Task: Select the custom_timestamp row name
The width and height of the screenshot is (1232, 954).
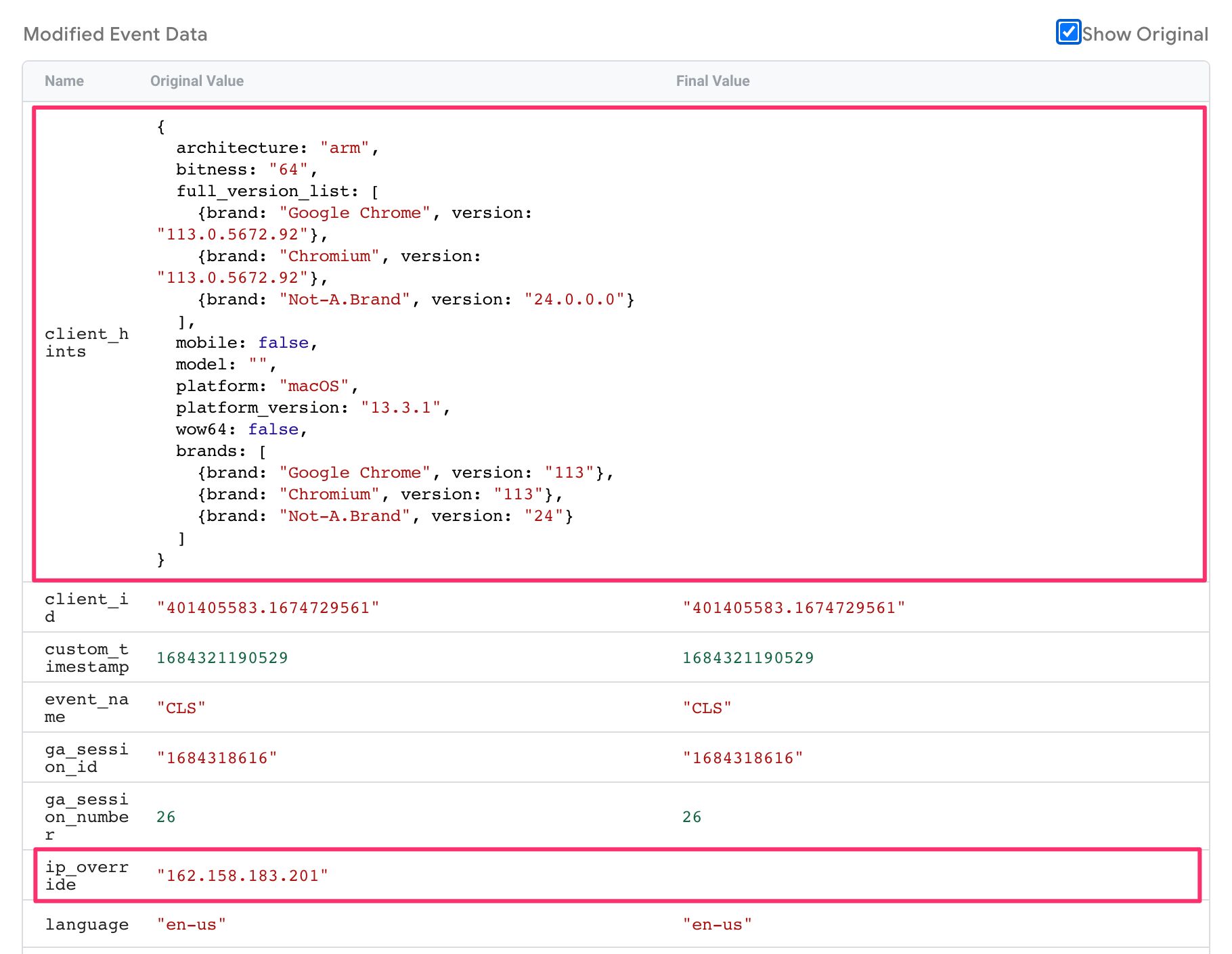Action: click(87, 658)
